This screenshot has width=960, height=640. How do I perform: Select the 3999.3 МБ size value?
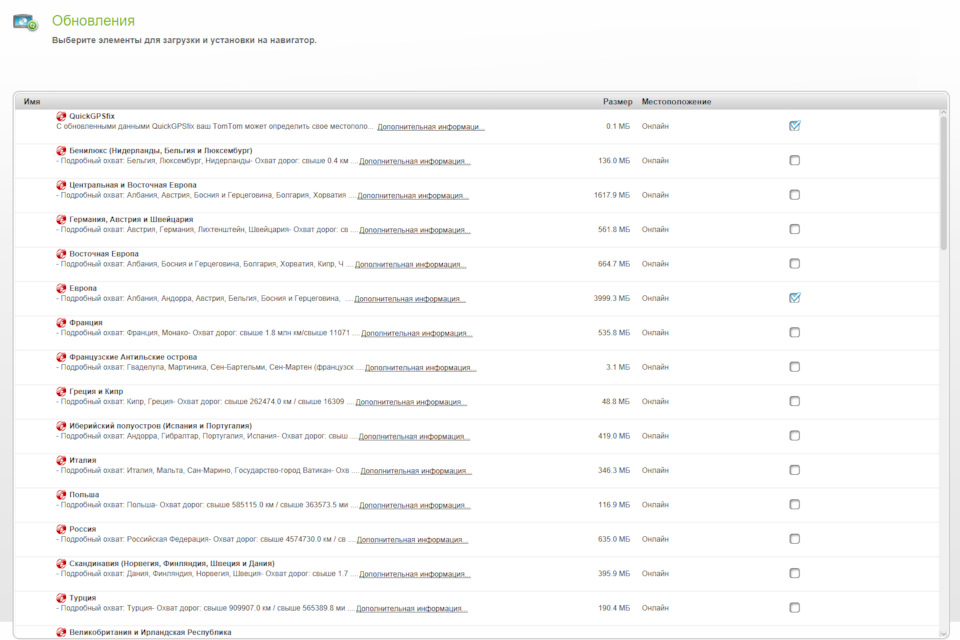click(x=612, y=298)
